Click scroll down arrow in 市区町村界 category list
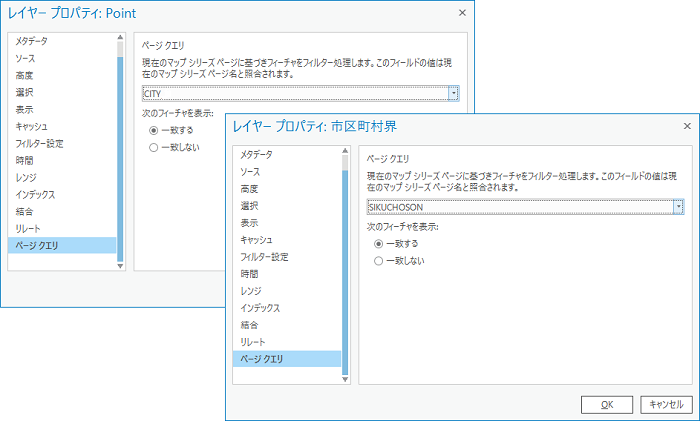700x421 pixels. tap(345, 379)
